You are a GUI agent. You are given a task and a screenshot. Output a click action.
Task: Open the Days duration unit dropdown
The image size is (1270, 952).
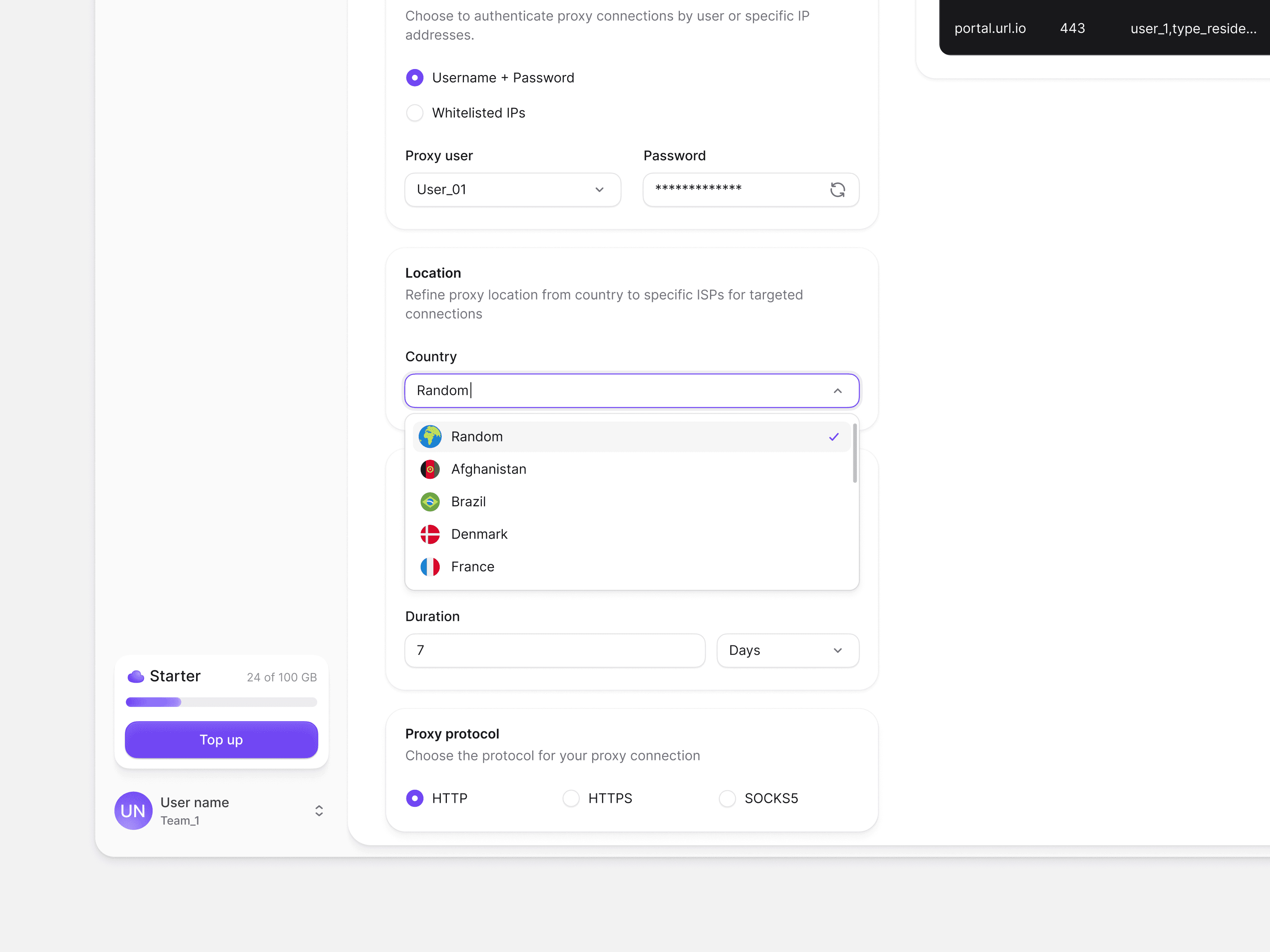tap(787, 650)
